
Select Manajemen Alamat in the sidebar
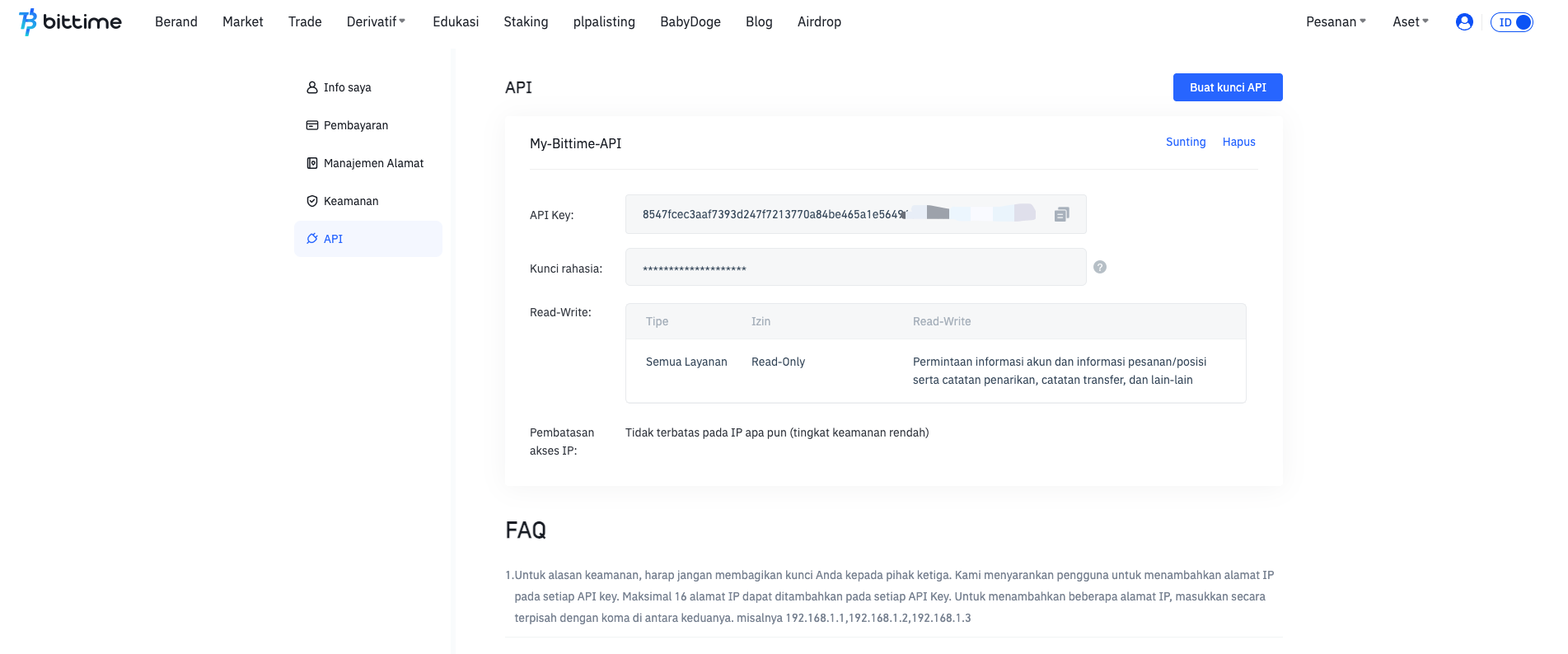(x=368, y=163)
